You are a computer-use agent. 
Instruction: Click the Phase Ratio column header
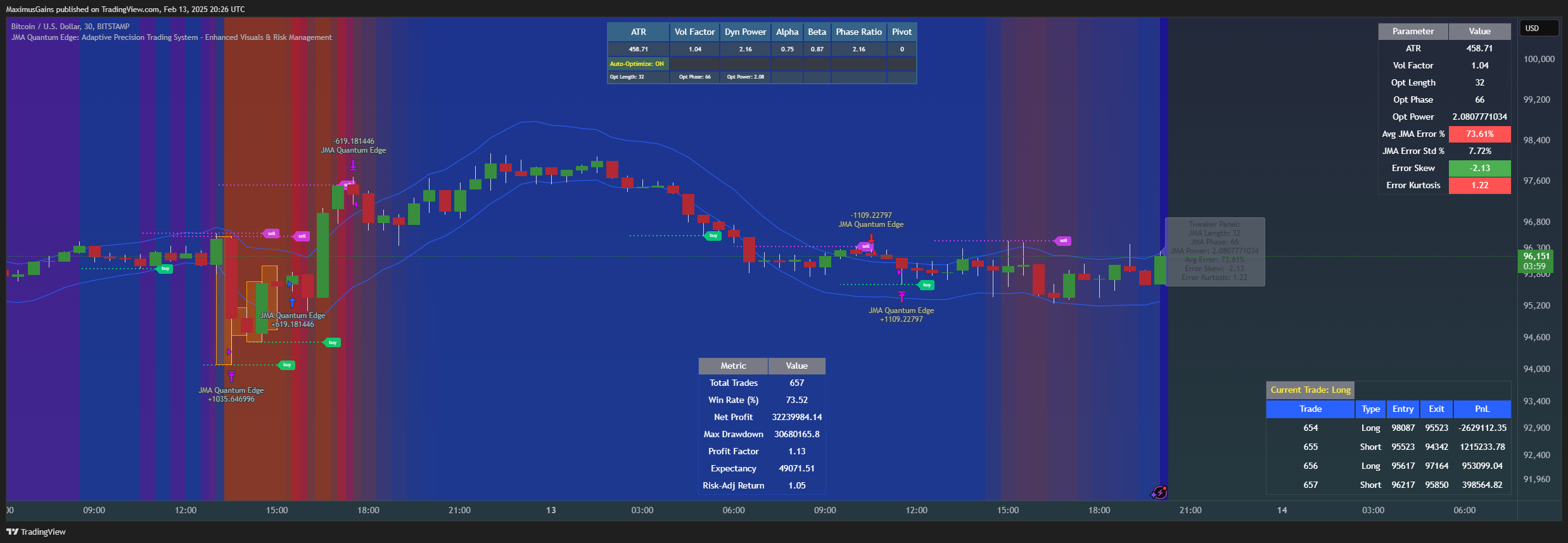[x=859, y=32]
